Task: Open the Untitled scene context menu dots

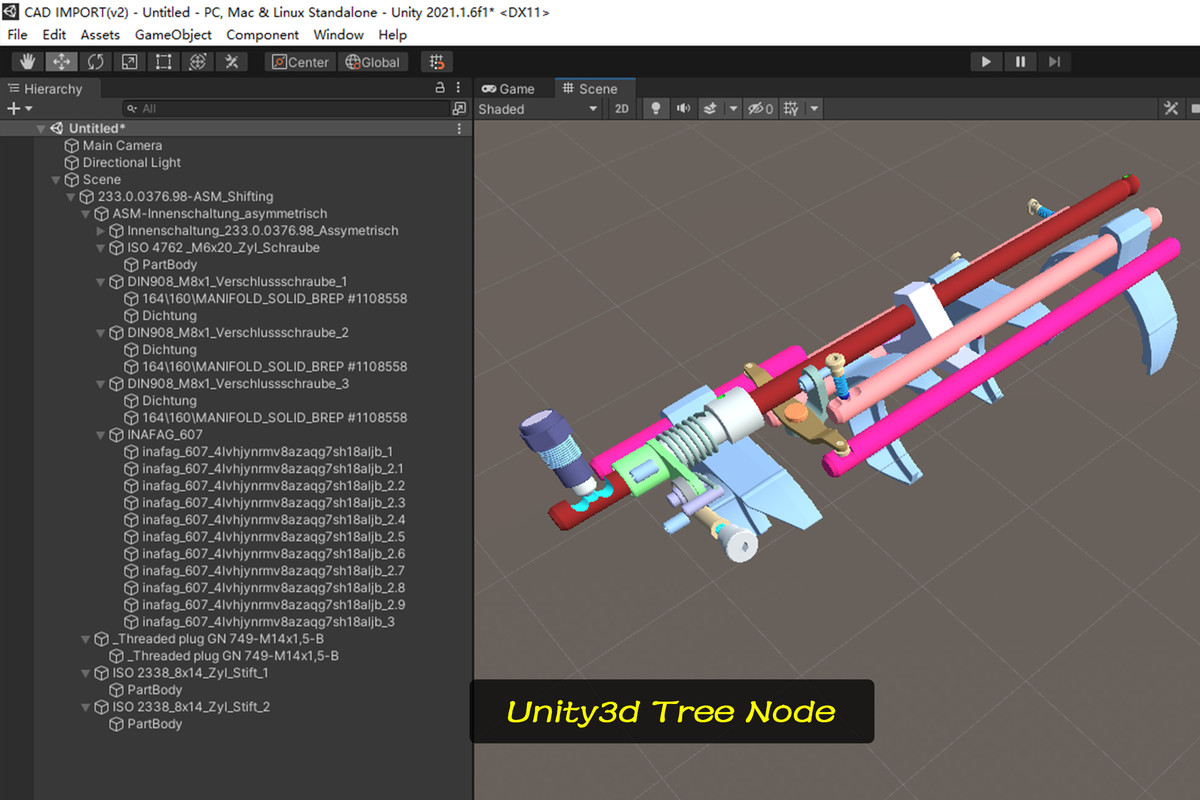Action: [459, 128]
